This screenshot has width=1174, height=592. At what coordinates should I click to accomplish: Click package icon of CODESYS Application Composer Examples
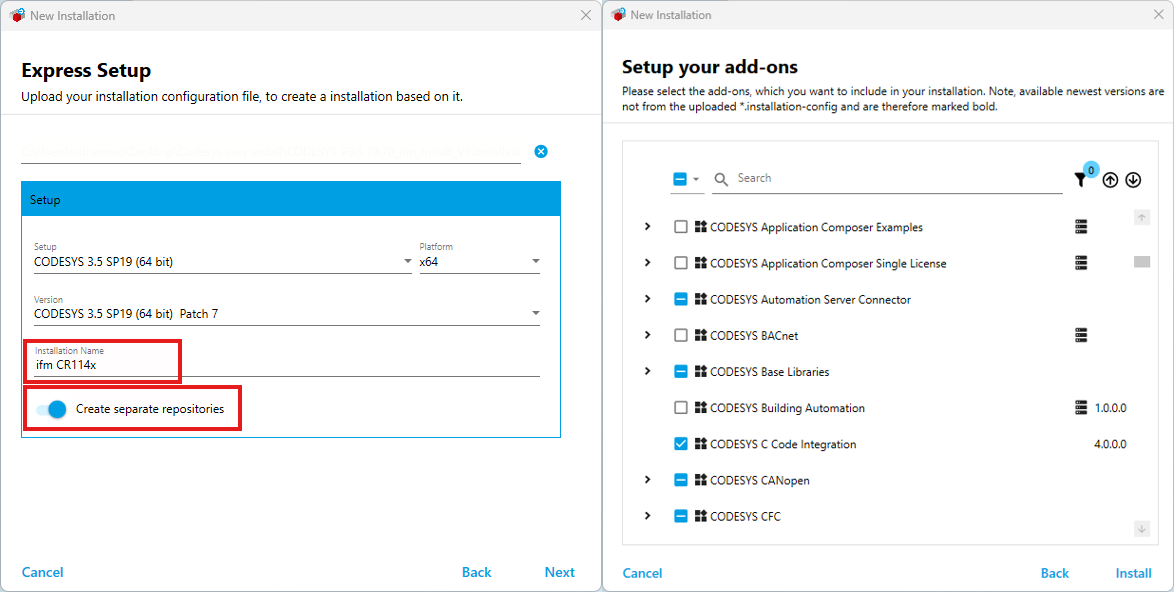(701, 227)
